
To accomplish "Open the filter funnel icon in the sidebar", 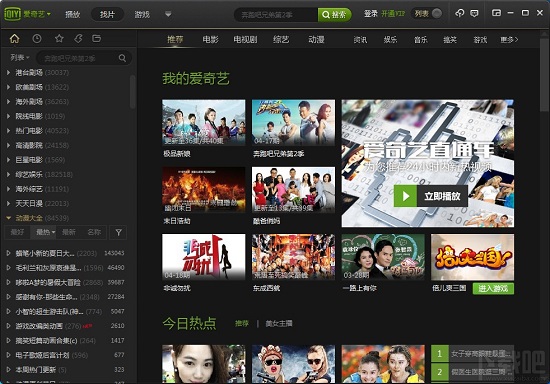I will click(119, 232).
